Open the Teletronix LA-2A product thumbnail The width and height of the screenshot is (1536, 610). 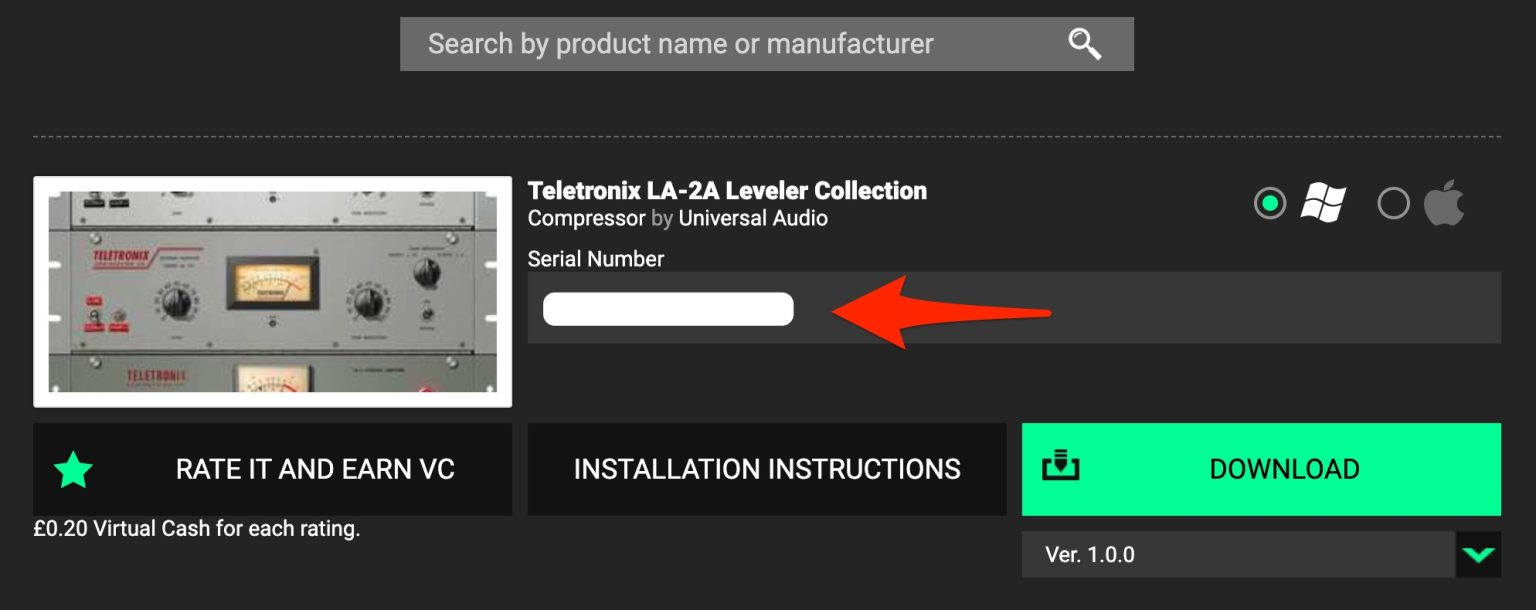[x=272, y=292]
